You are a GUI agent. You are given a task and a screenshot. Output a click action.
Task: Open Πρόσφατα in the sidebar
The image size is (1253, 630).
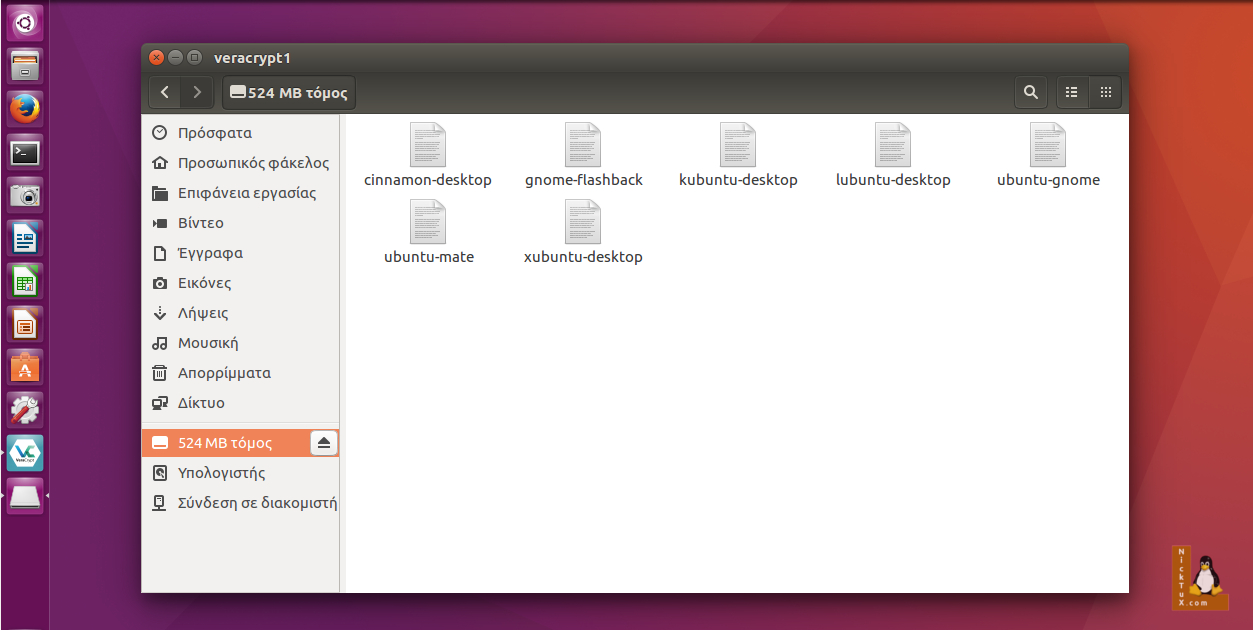[x=214, y=133]
